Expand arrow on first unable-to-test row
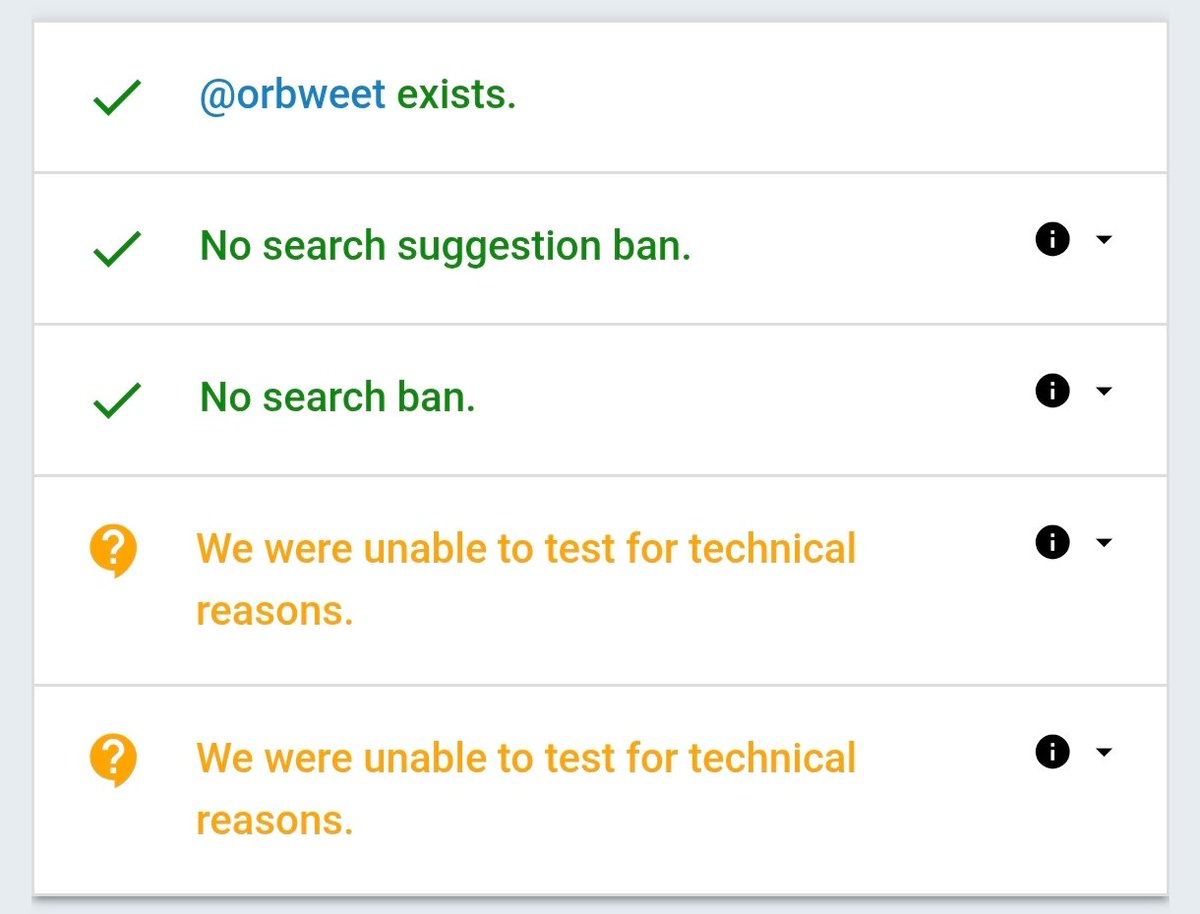This screenshot has height=914, width=1200. [x=1104, y=542]
